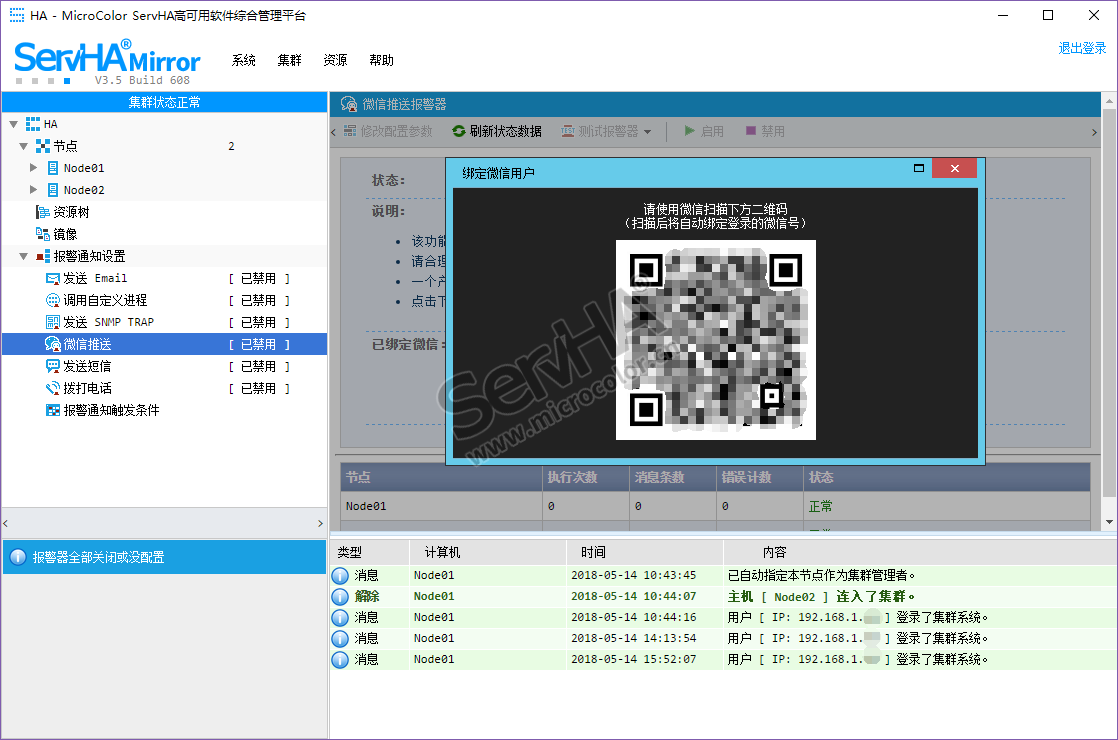The height and width of the screenshot is (740, 1118).
Task: Click the SNMP TRAP icon
Action: click(53, 322)
